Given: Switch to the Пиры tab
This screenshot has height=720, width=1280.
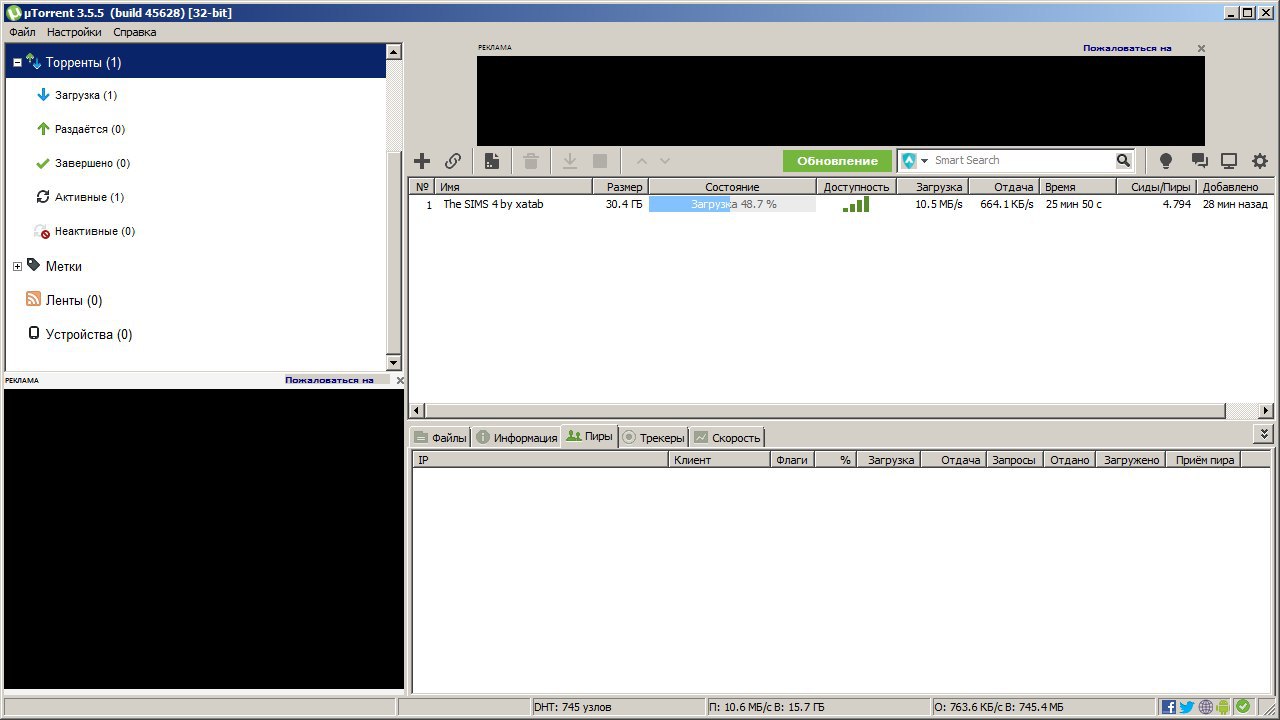Looking at the screenshot, I should (589, 436).
